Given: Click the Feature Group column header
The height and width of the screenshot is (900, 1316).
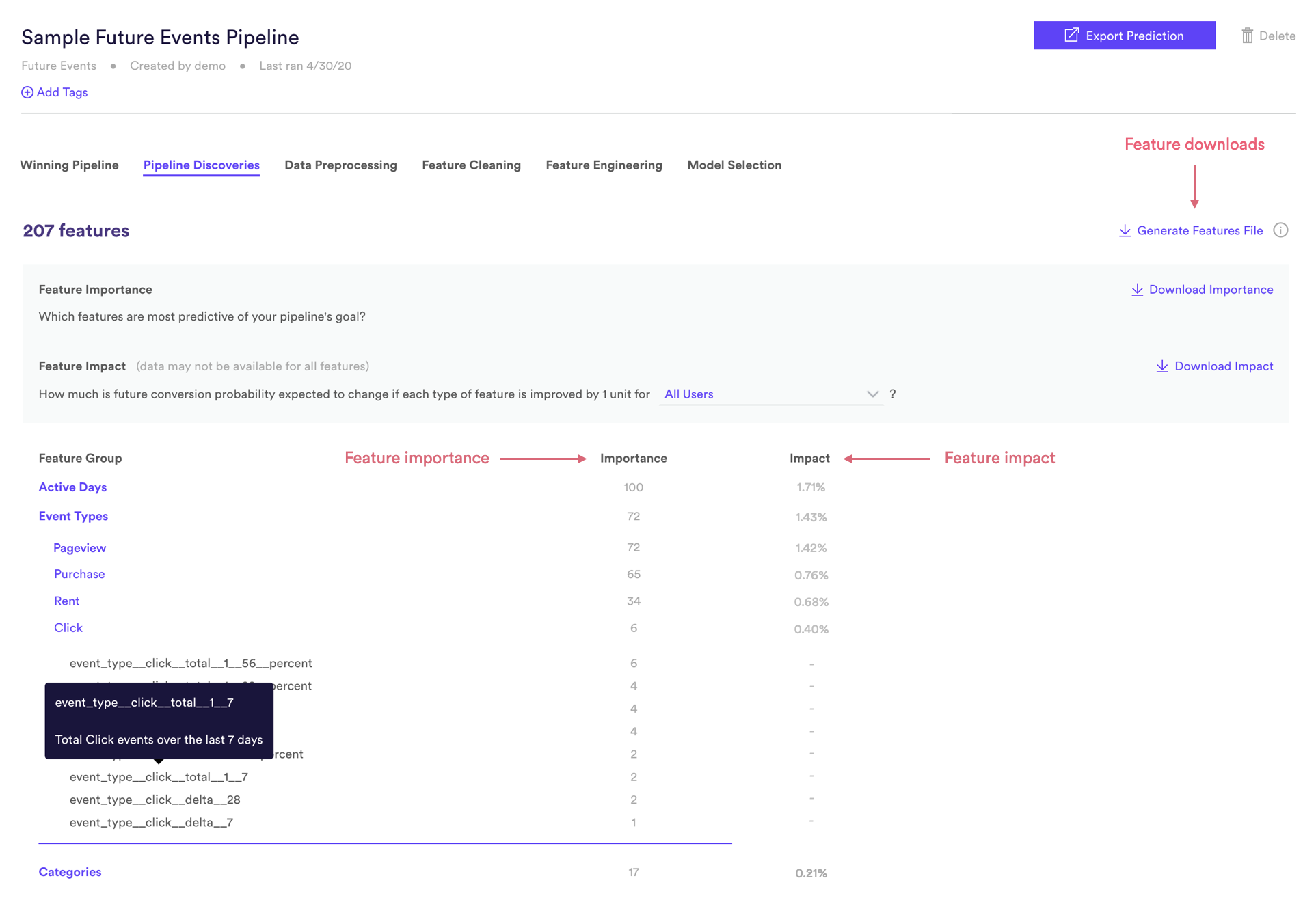Looking at the screenshot, I should (80, 459).
